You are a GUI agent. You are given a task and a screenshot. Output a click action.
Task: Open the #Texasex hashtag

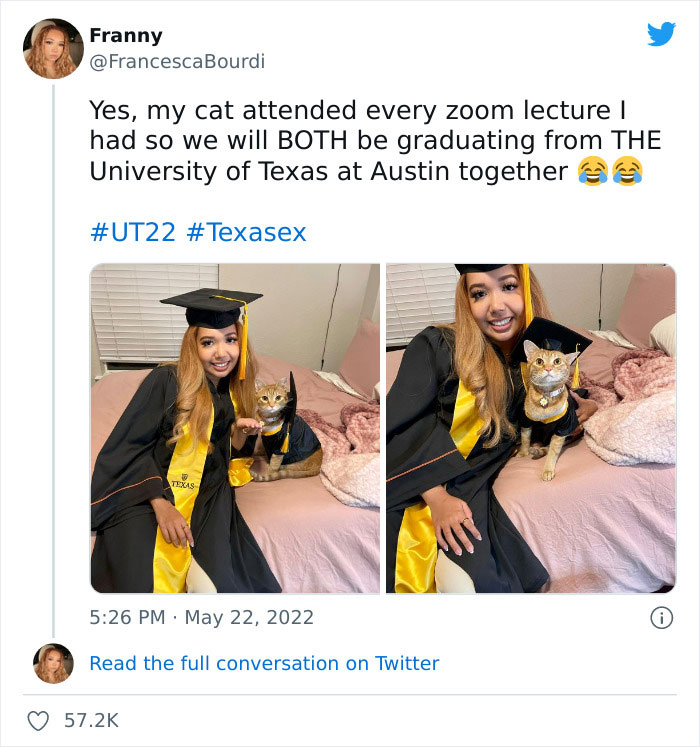[246, 232]
